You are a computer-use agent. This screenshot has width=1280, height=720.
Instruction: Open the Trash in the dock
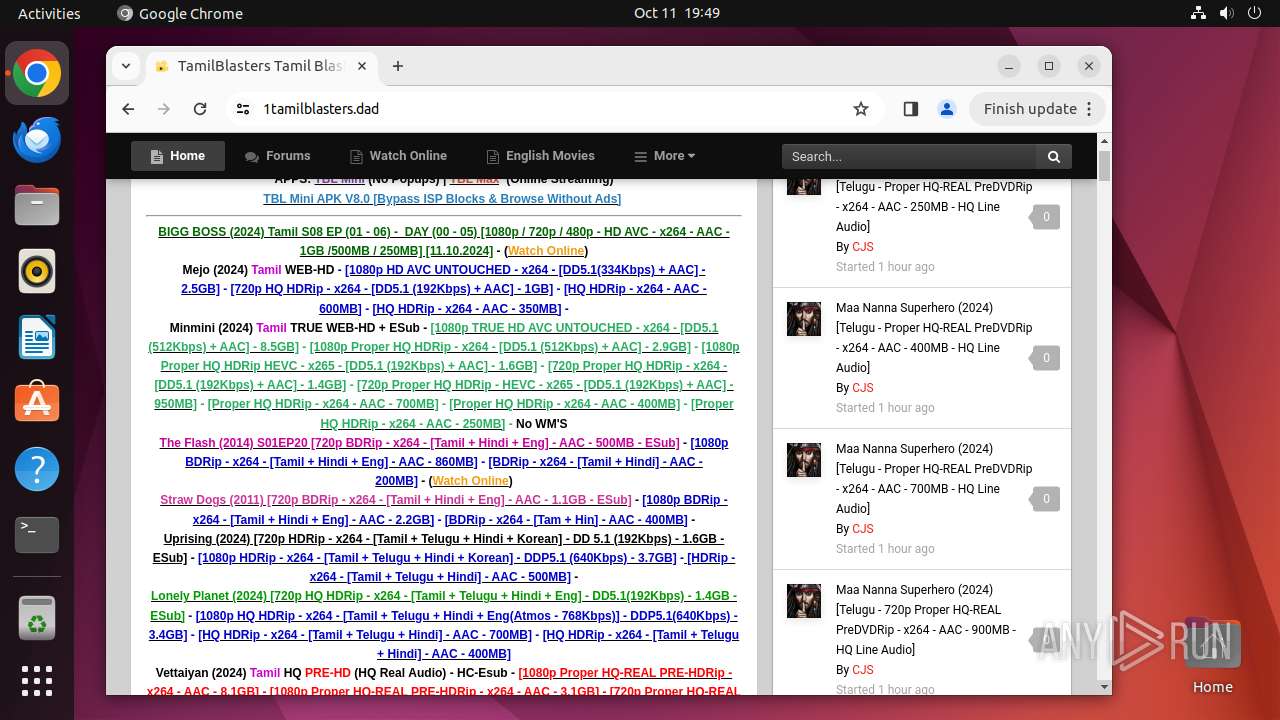click(37, 617)
